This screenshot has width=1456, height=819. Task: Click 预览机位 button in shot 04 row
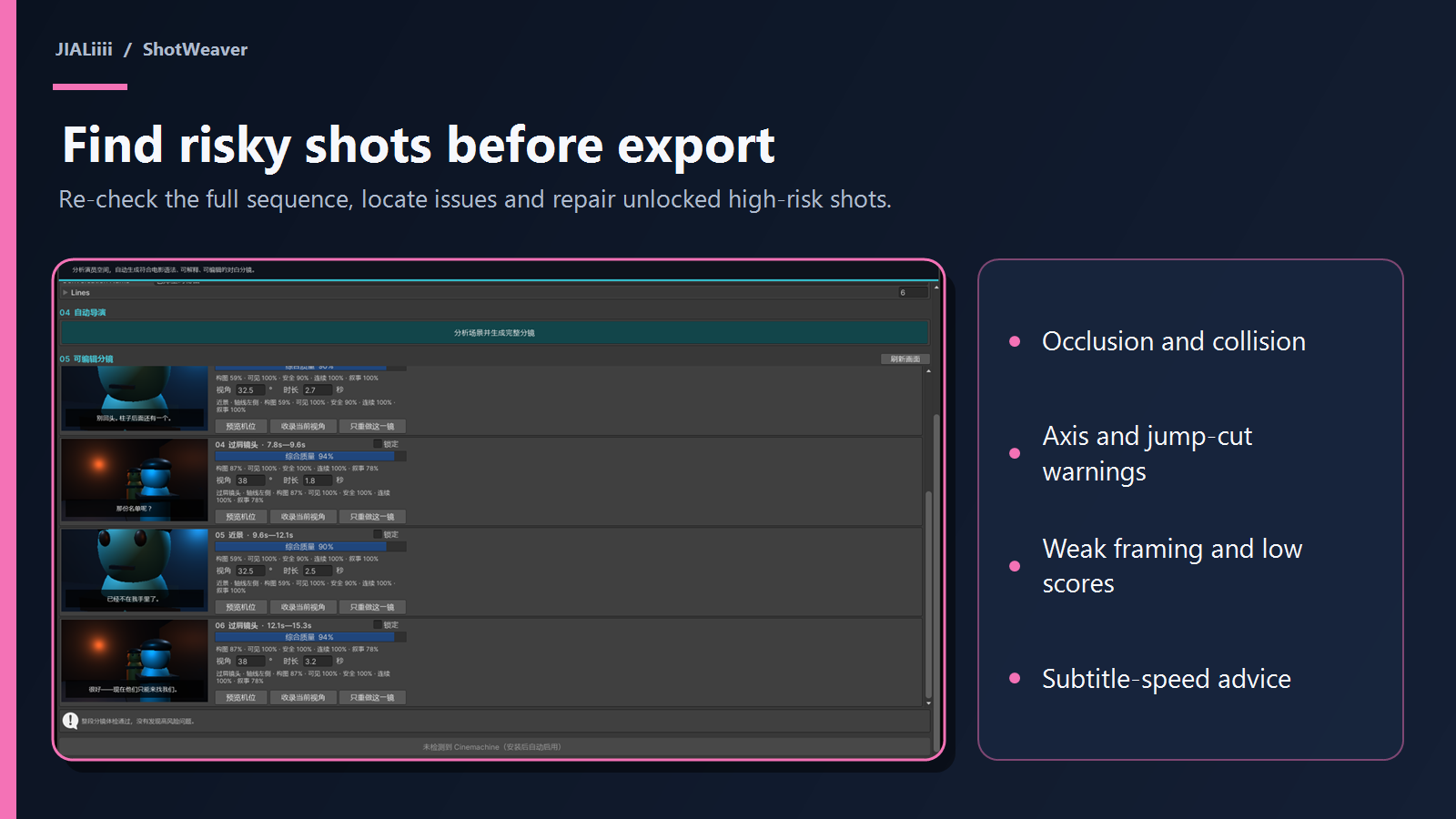click(241, 517)
